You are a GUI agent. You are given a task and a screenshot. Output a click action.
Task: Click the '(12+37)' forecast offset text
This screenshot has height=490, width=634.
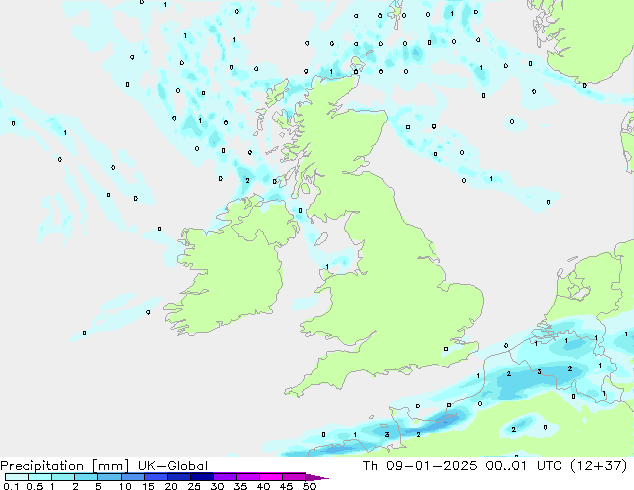point(598,466)
